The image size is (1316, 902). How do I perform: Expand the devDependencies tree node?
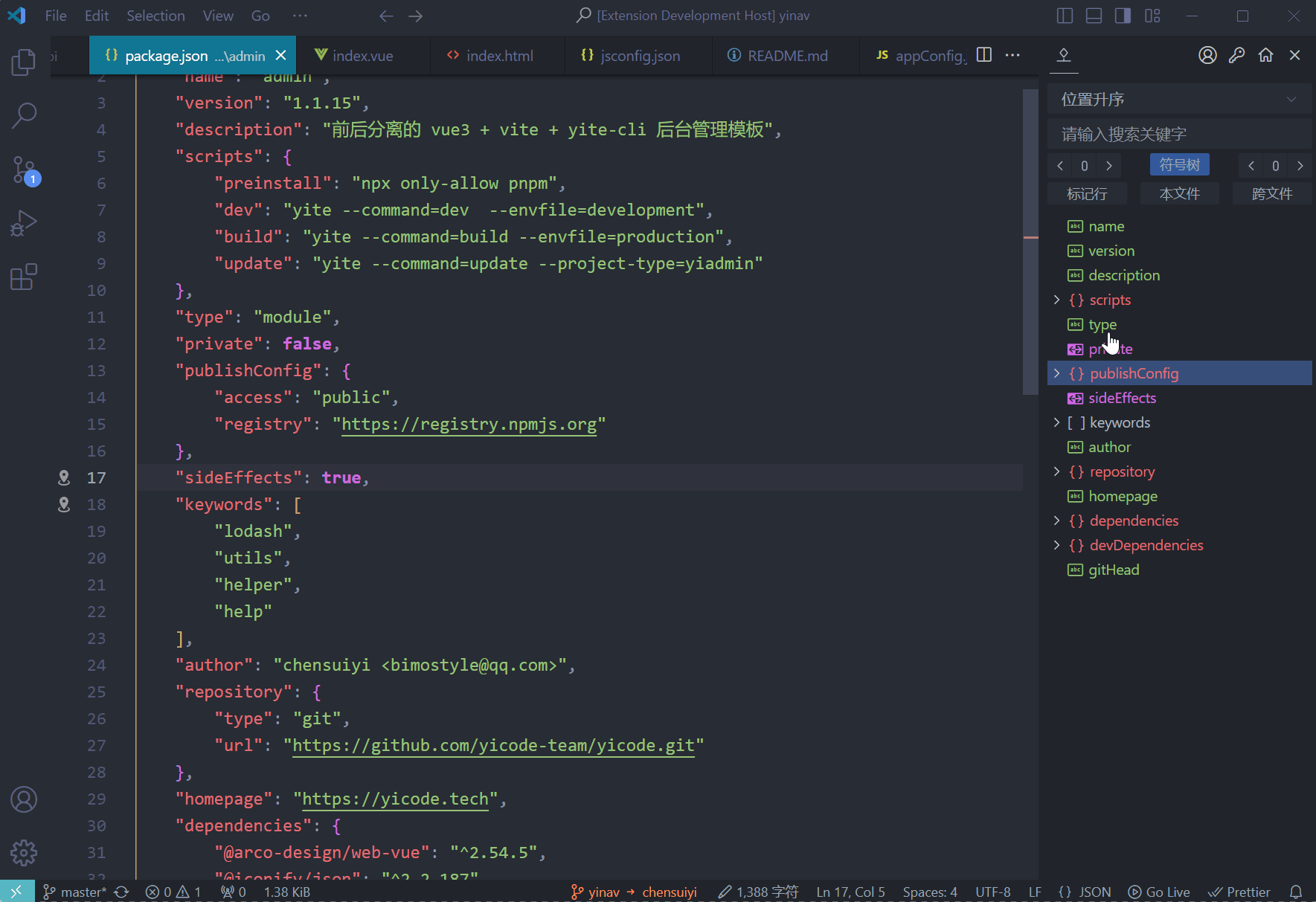tap(1056, 545)
